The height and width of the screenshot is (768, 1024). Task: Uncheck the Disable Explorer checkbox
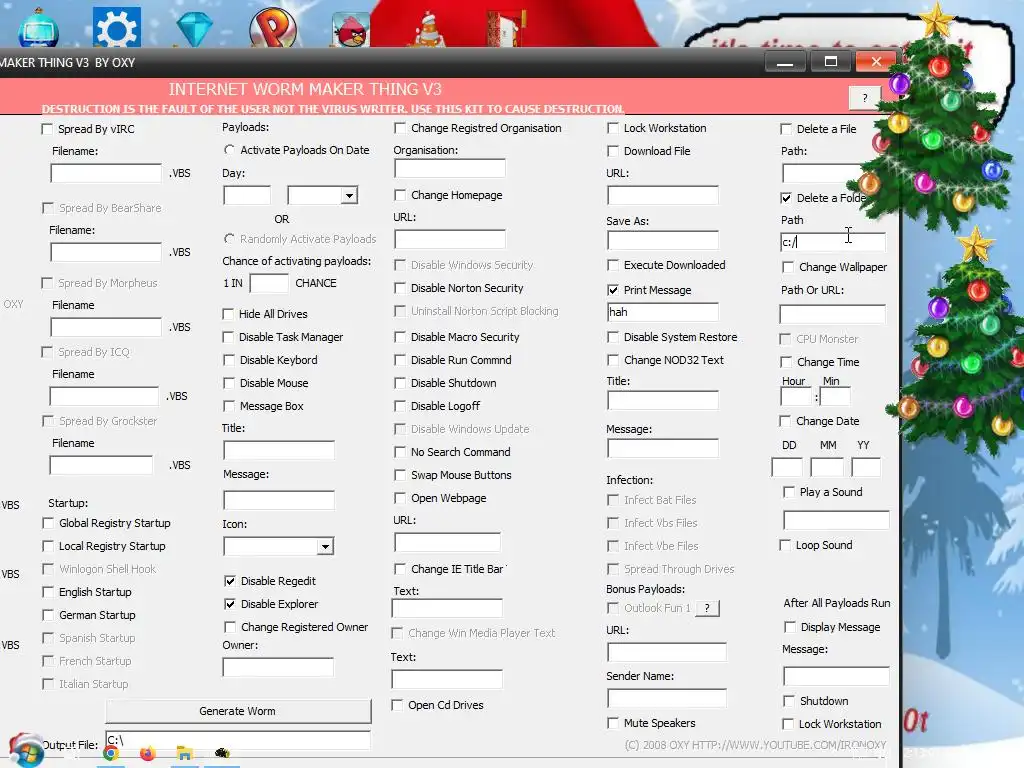pos(230,604)
